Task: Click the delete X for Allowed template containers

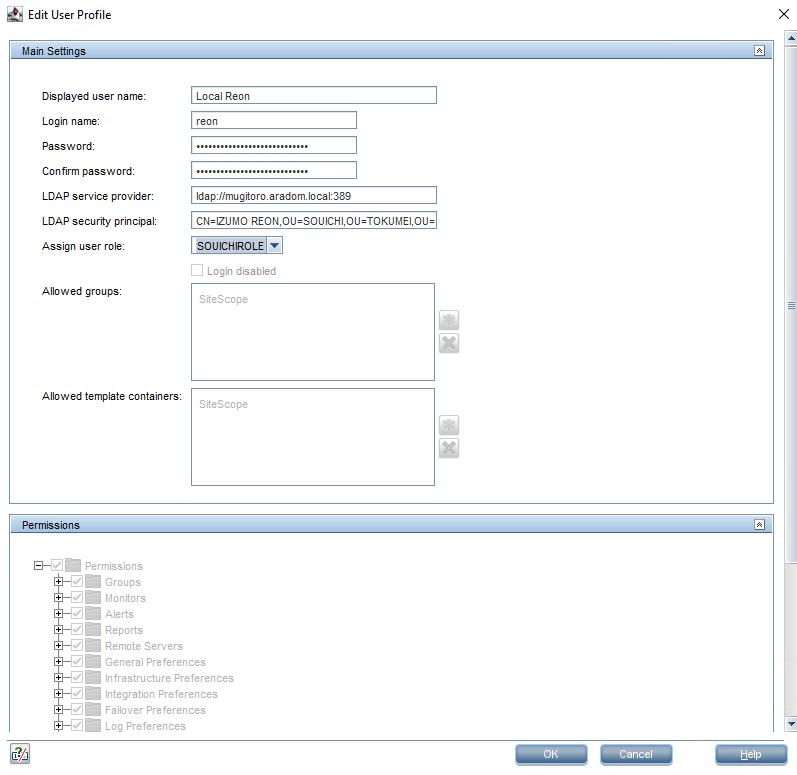Action: [x=449, y=448]
